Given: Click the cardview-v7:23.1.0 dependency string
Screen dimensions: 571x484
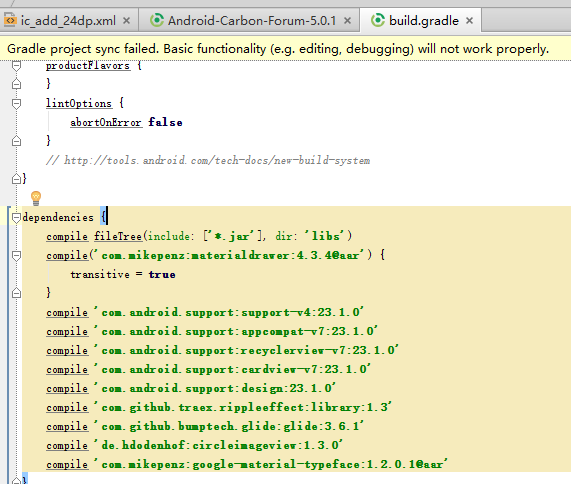Looking at the screenshot, I should (x=232, y=369).
